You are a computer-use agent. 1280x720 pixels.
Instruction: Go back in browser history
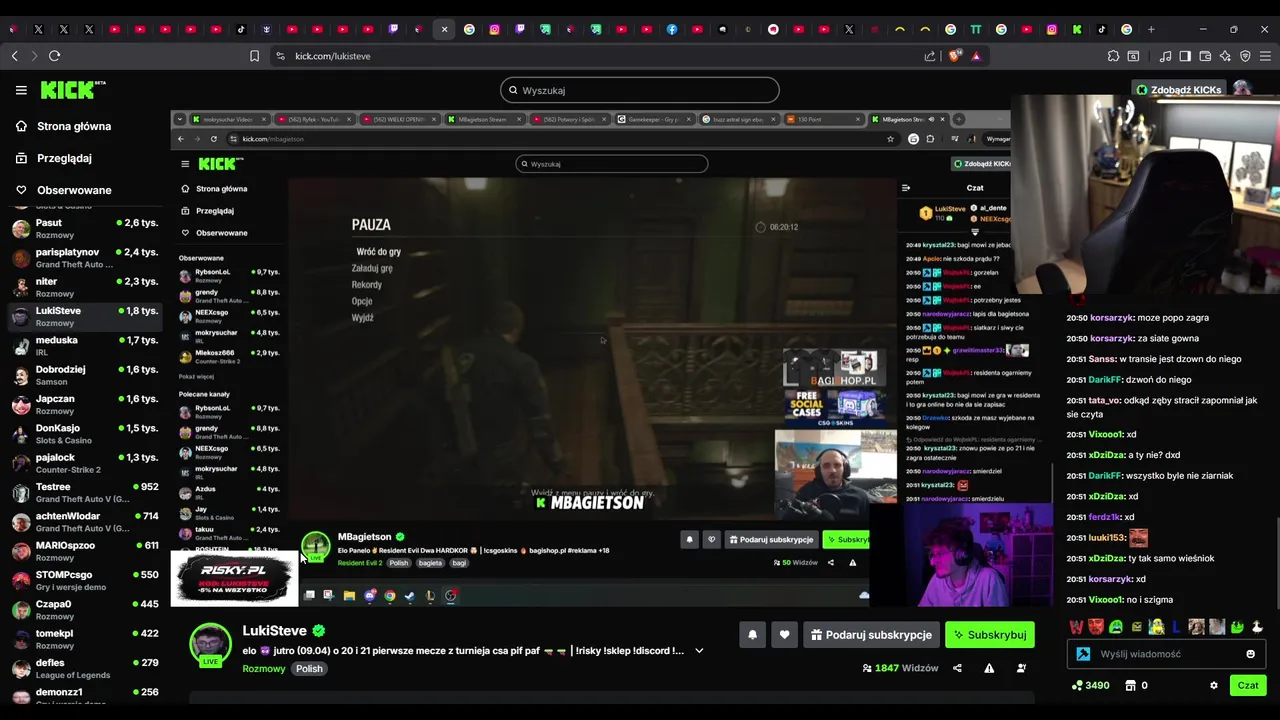point(15,56)
